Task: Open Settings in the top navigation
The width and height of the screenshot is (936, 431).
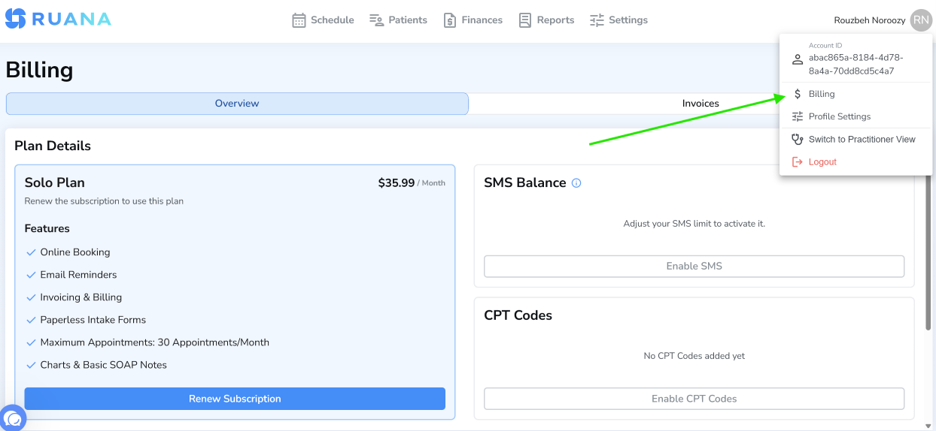Action: pos(619,20)
